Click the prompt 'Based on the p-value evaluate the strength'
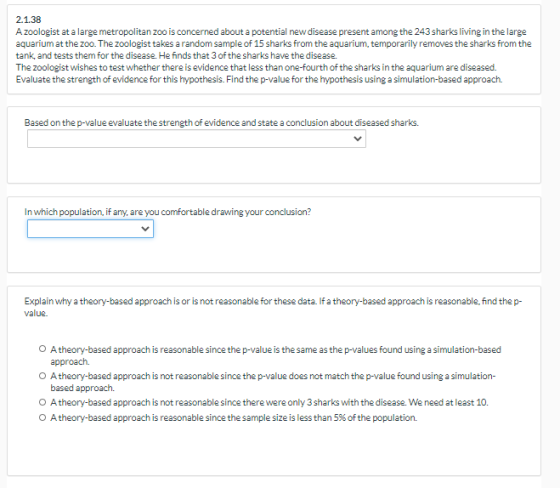The image size is (560, 488). point(221,123)
